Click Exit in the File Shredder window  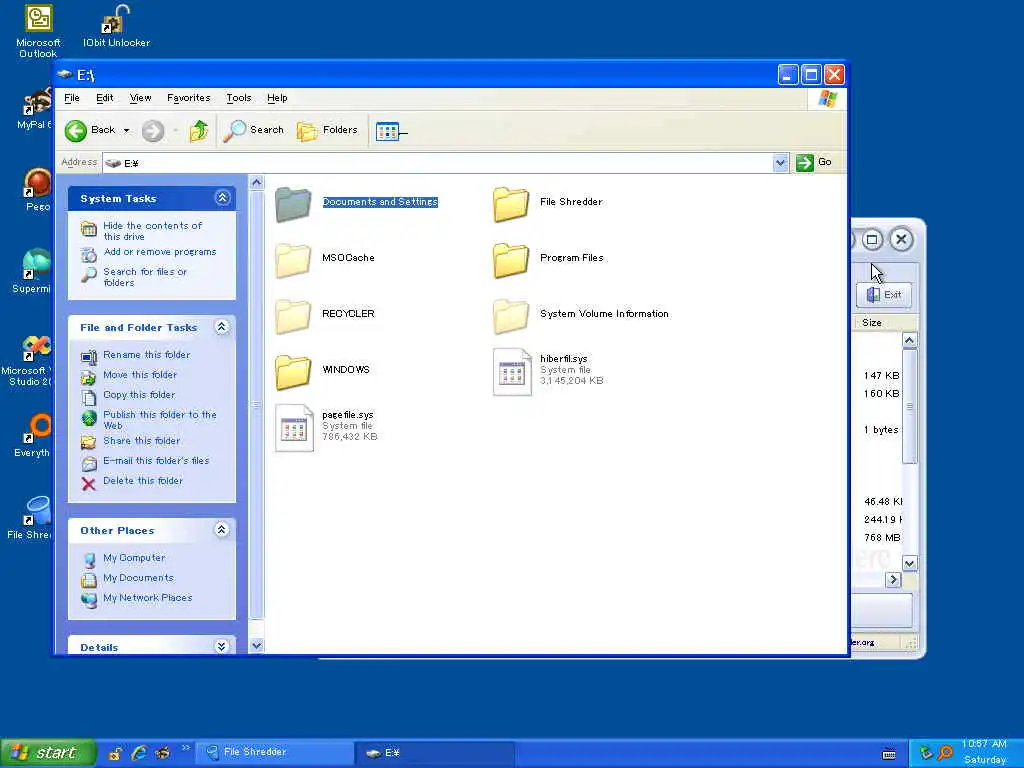pyautogui.click(x=884, y=295)
